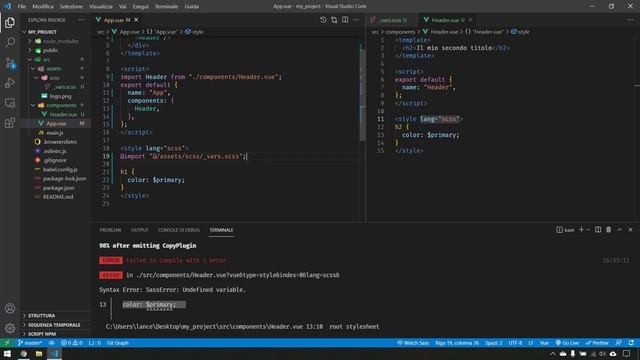640x360 pixels.
Task: Click the feedback icon in status bar
Action: point(619,343)
